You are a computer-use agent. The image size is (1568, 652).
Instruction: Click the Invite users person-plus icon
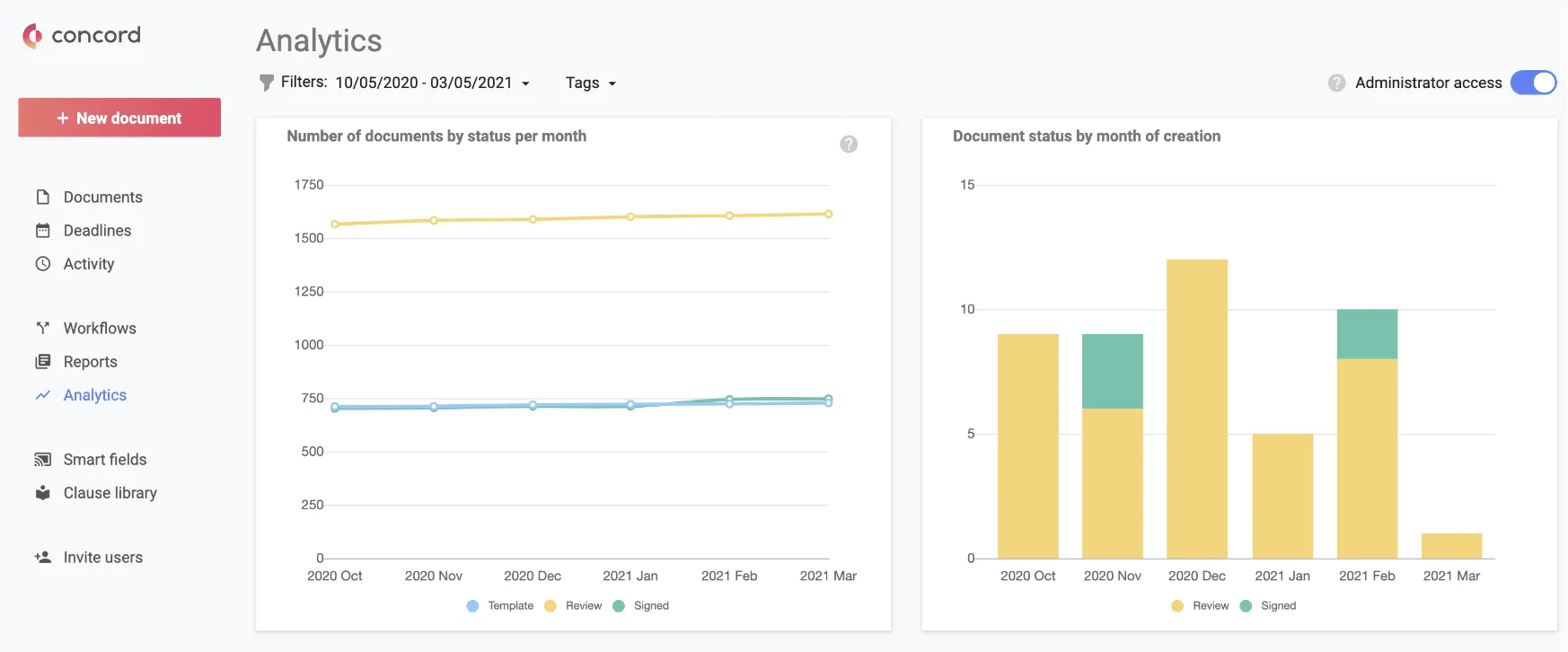coord(42,557)
